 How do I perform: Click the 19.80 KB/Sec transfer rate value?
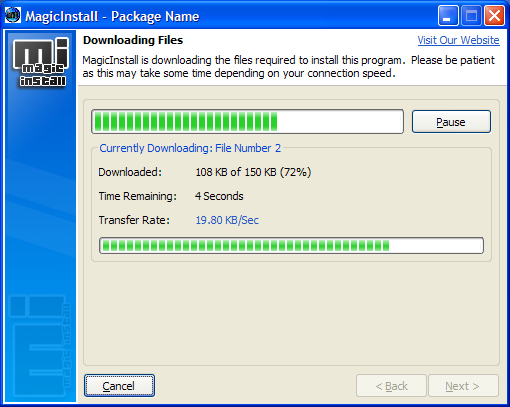coord(227,220)
